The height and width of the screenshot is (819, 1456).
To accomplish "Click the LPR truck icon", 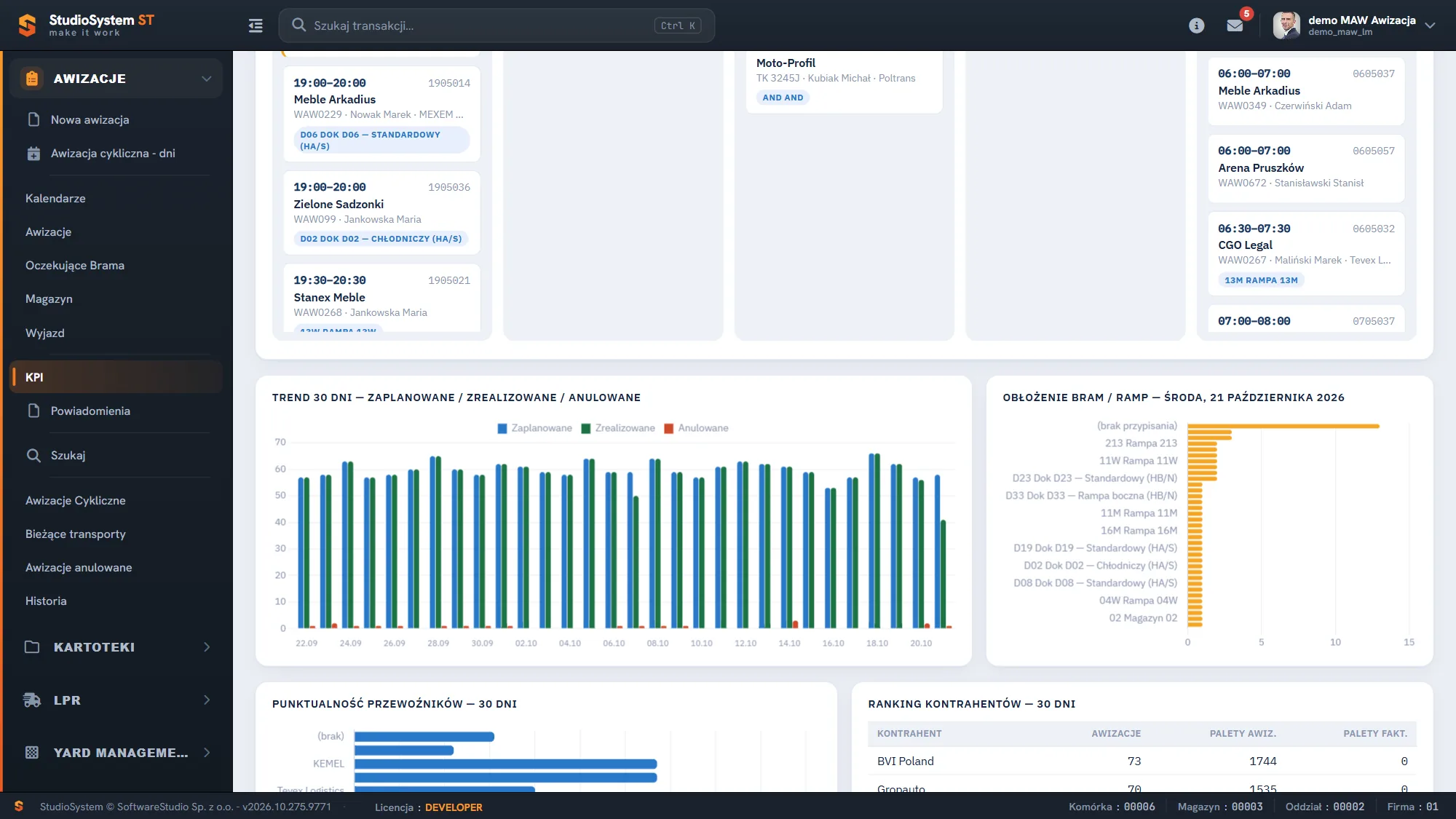I will (32, 700).
